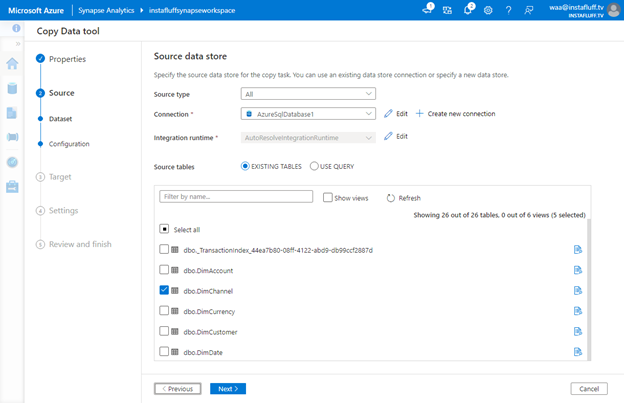Click pencil Edit icon beside Connection
This screenshot has height=403, width=624.
point(388,114)
